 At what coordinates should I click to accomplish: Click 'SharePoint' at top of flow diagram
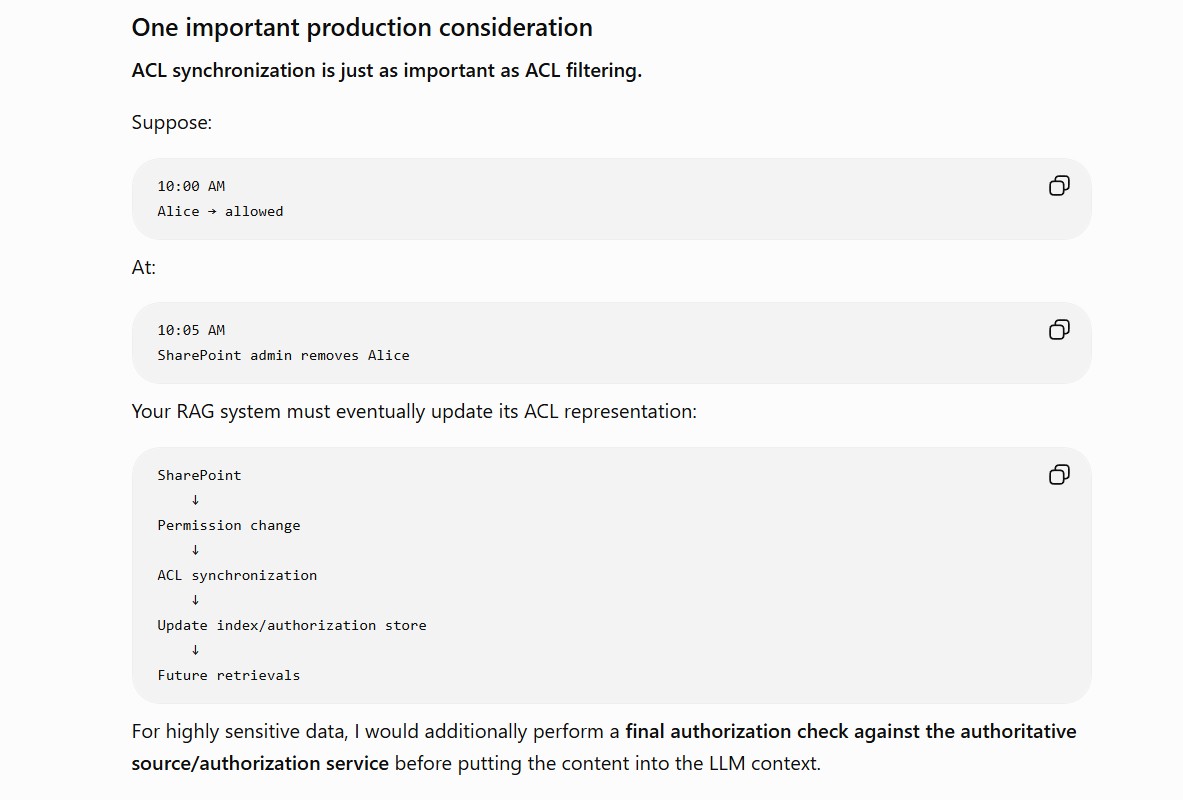click(x=199, y=475)
